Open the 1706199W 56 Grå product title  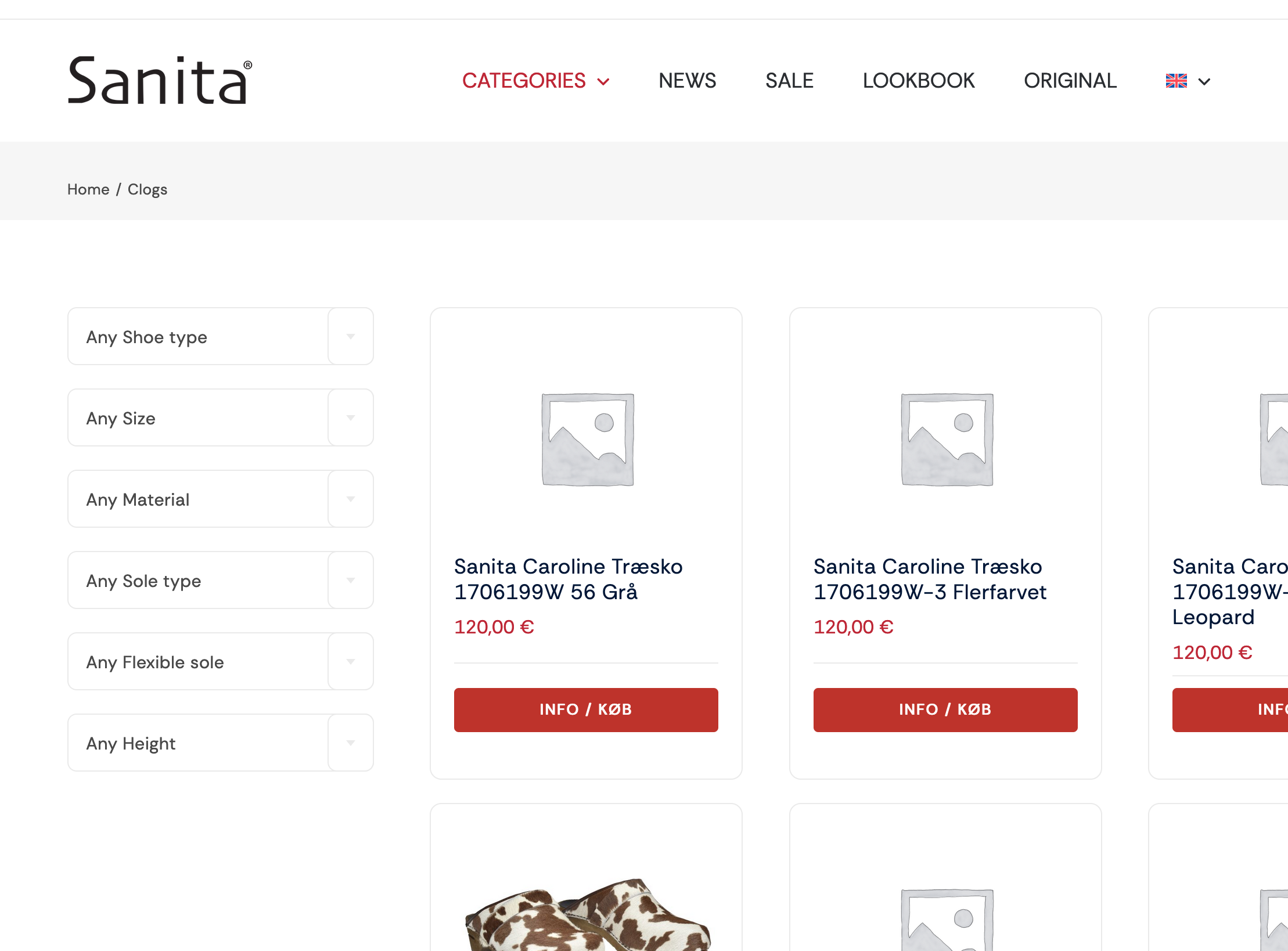pyautogui.click(x=568, y=579)
